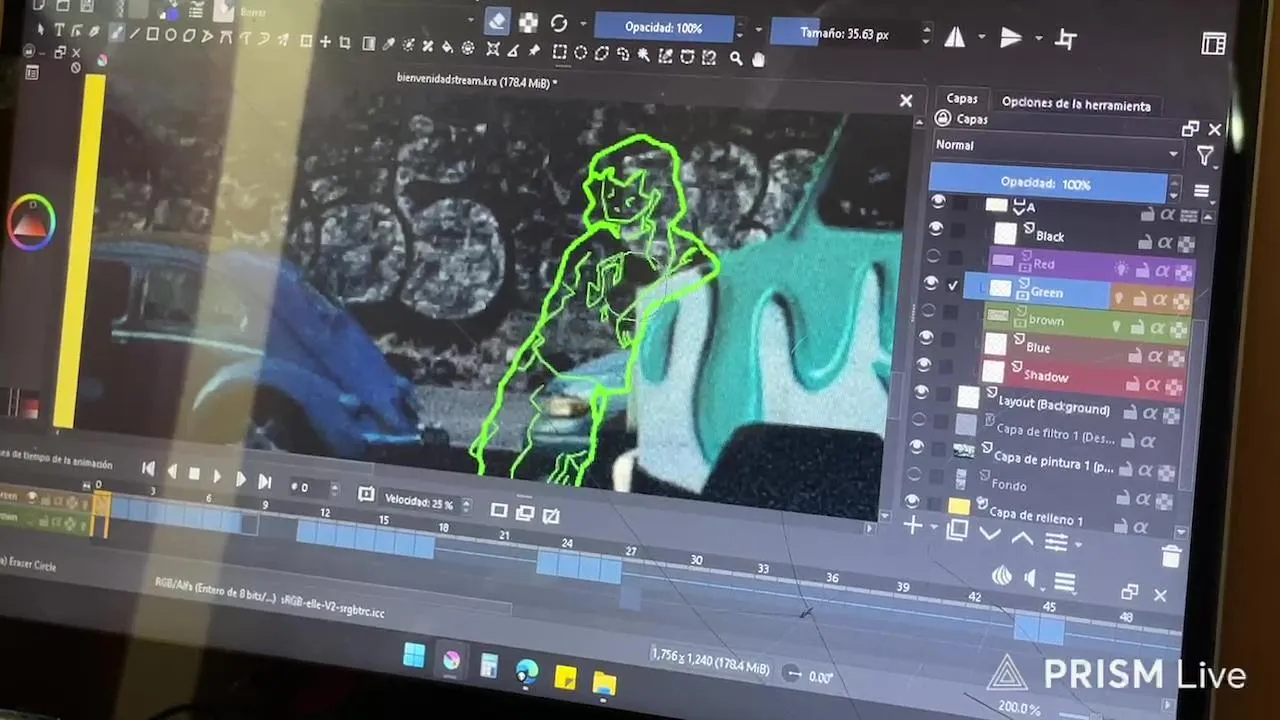Delete layer with trash icon

1172,556
